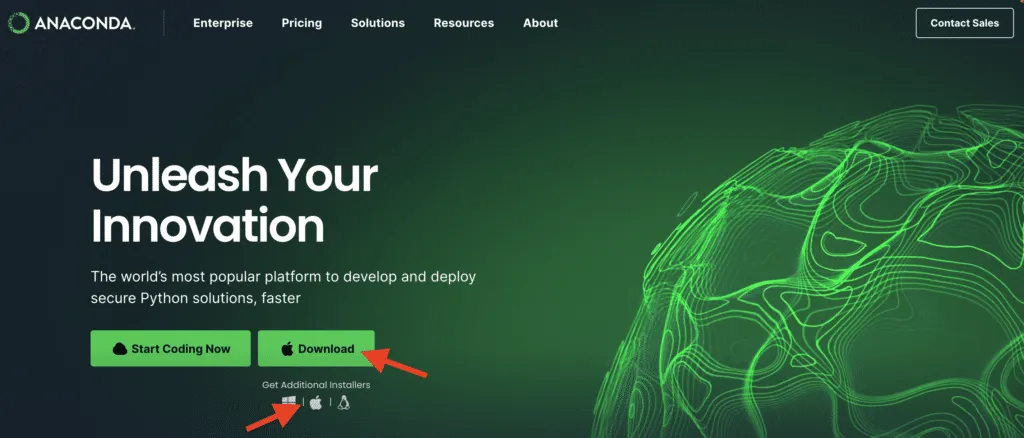
Task: Open the Enterprise menu
Action: click(223, 23)
